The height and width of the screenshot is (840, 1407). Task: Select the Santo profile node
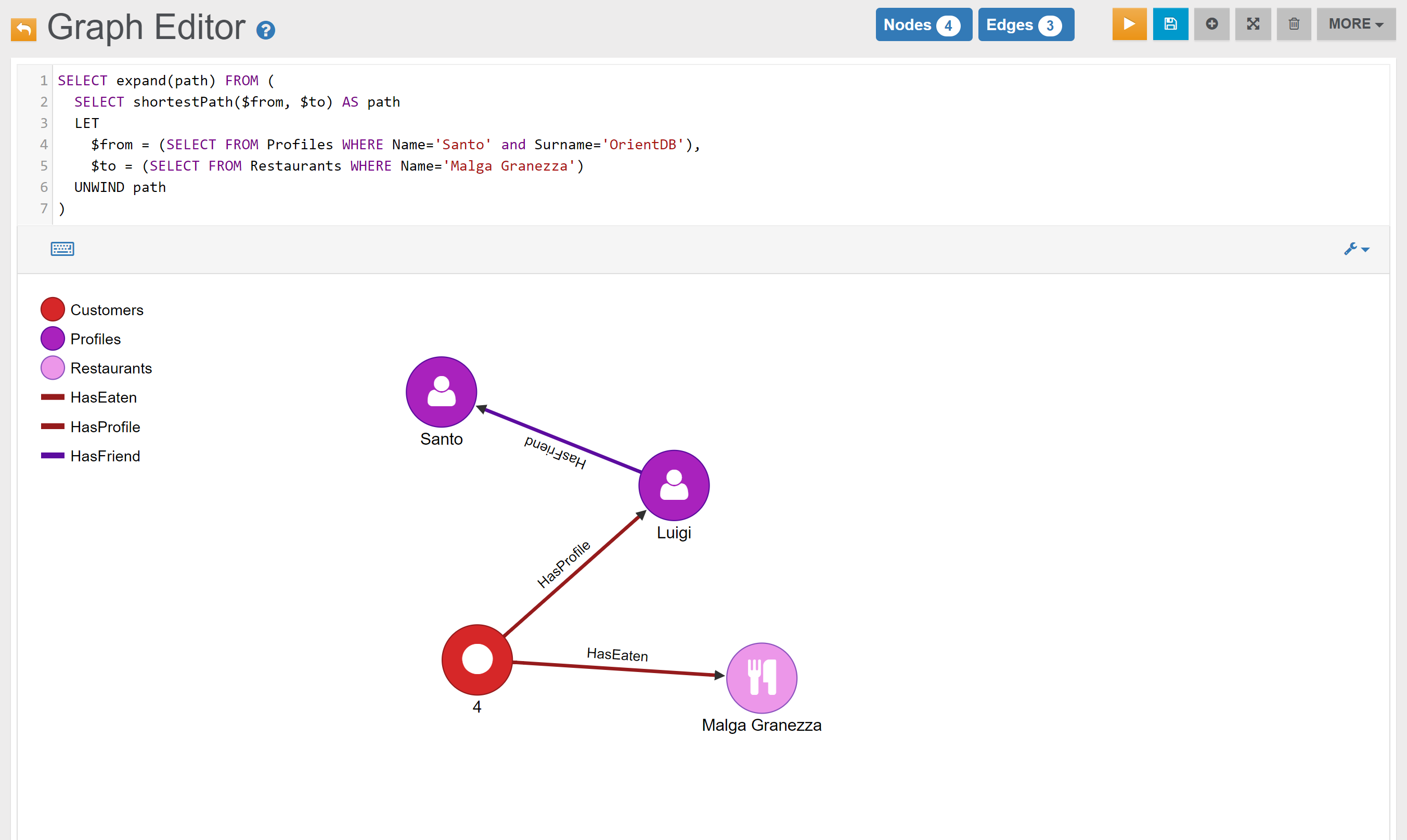(x=441, y=392)
